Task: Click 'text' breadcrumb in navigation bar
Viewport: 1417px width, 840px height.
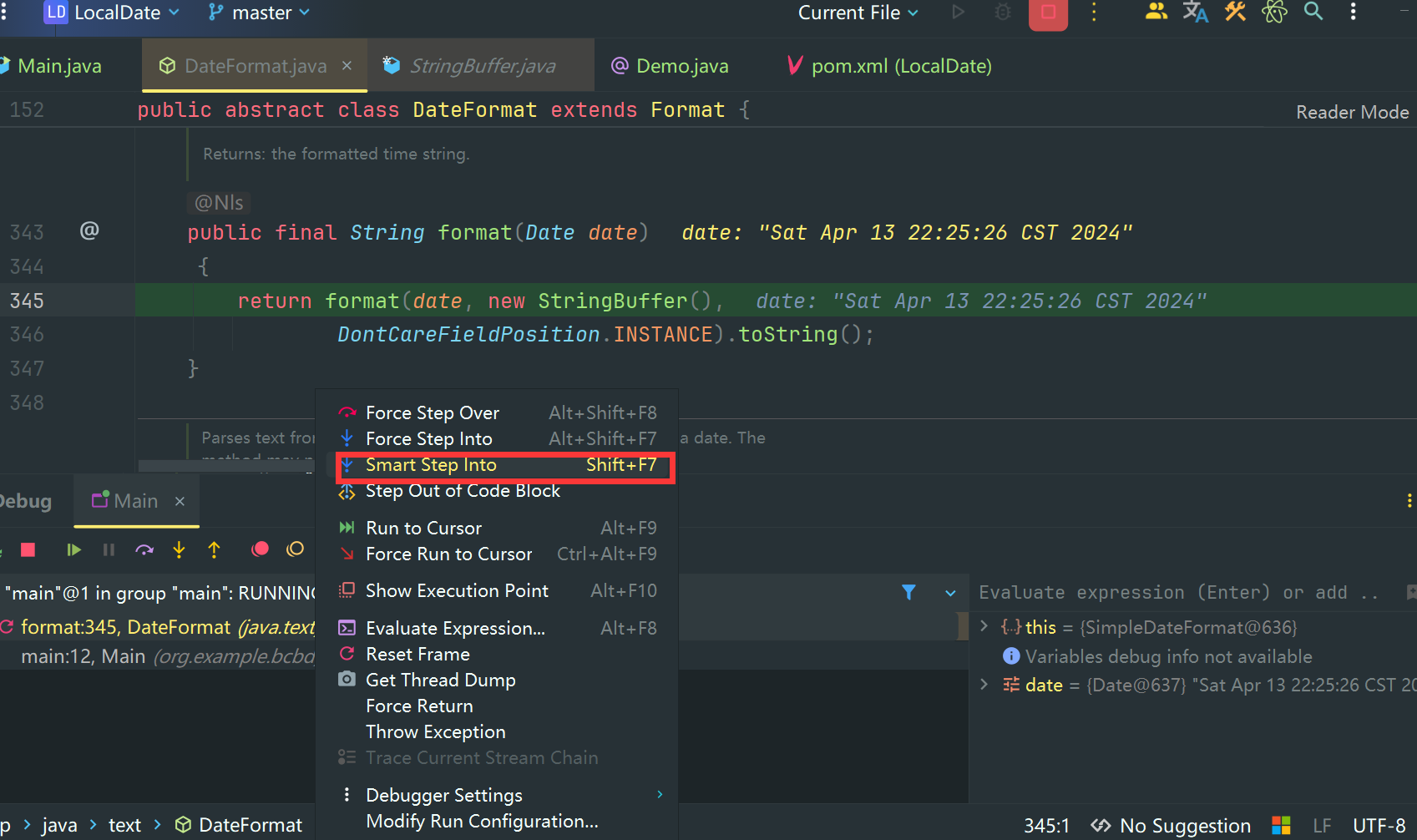Action: pyautogui.click(x=124, y=825)
